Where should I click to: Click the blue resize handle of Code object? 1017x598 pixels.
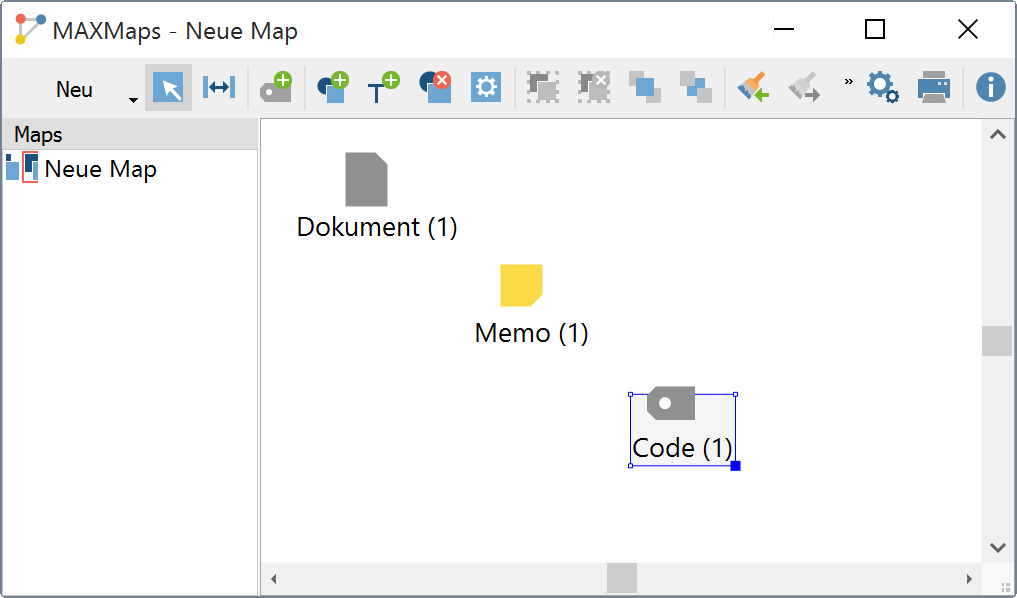coord(736,466)
